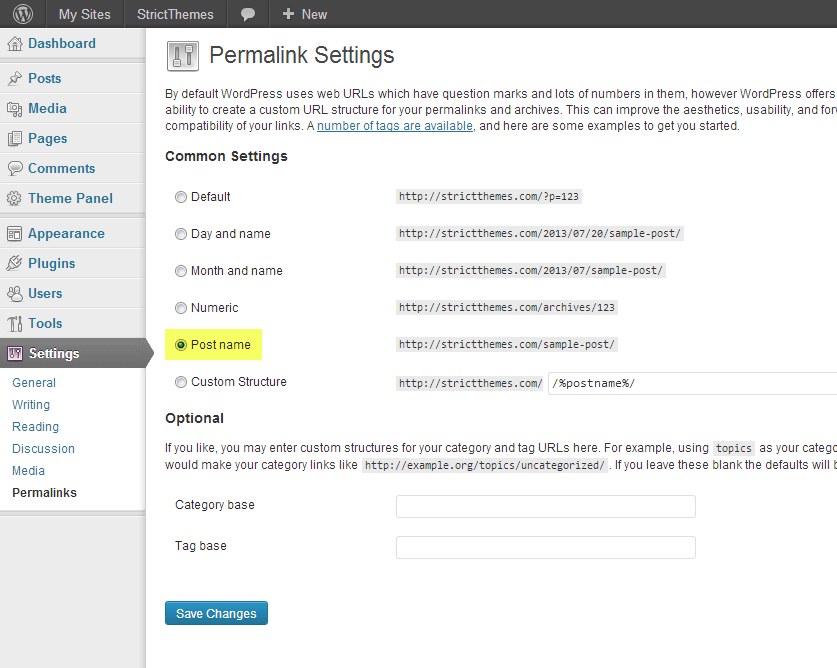This screenshot has width=837, height=668.
Task: Click the Dashboard home icon
Action: coord(15,44)
